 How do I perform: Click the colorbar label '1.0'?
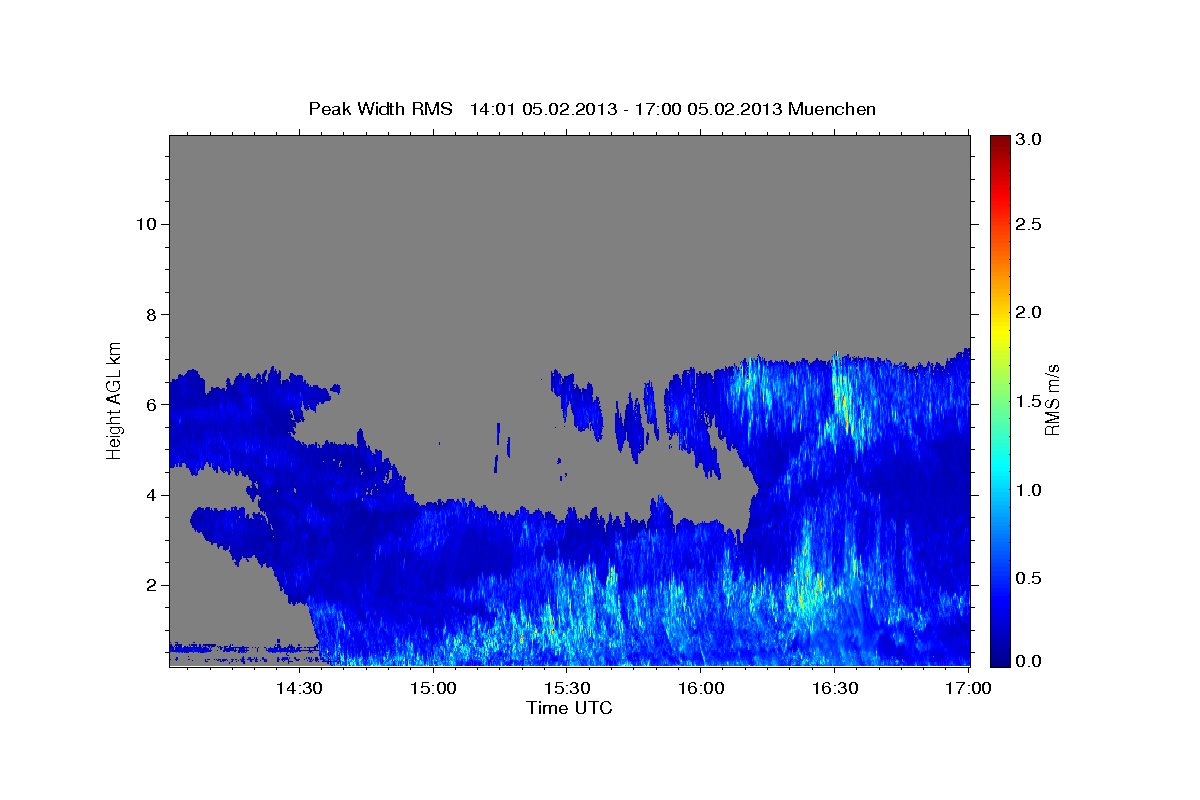[1029, 490]
